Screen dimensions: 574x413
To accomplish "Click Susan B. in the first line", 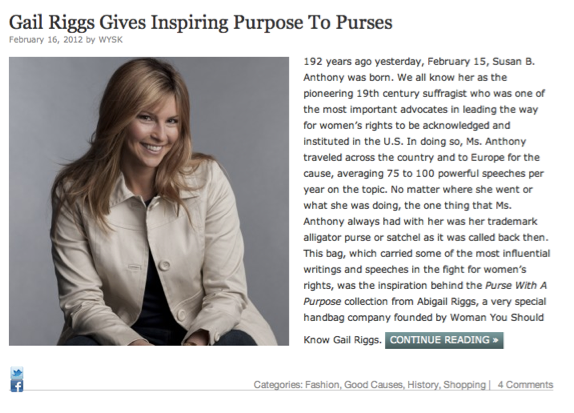I will tap(513, 62).
